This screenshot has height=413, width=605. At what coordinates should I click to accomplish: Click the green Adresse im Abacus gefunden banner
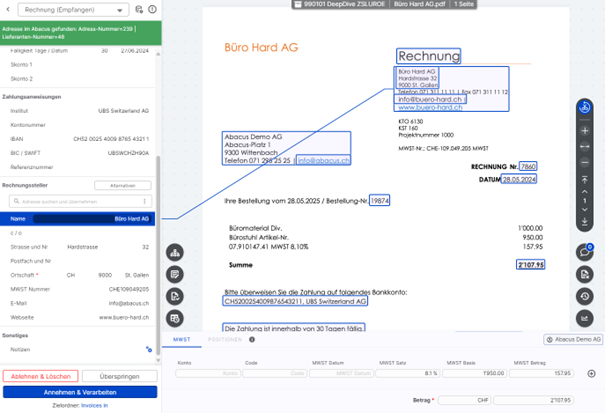pyautogui.click(x=81, y=33)
